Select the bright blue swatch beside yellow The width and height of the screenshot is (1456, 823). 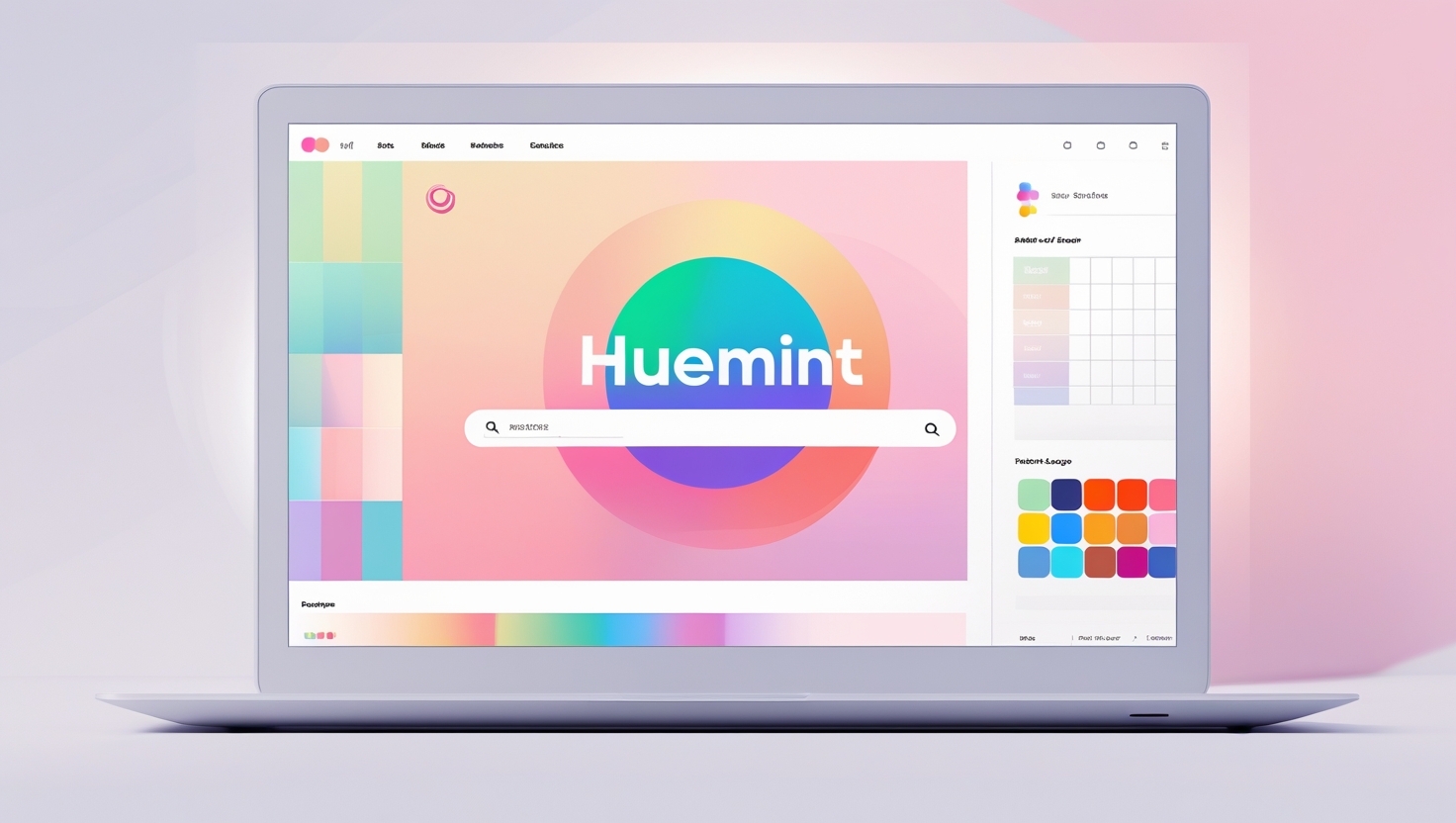1066,528
